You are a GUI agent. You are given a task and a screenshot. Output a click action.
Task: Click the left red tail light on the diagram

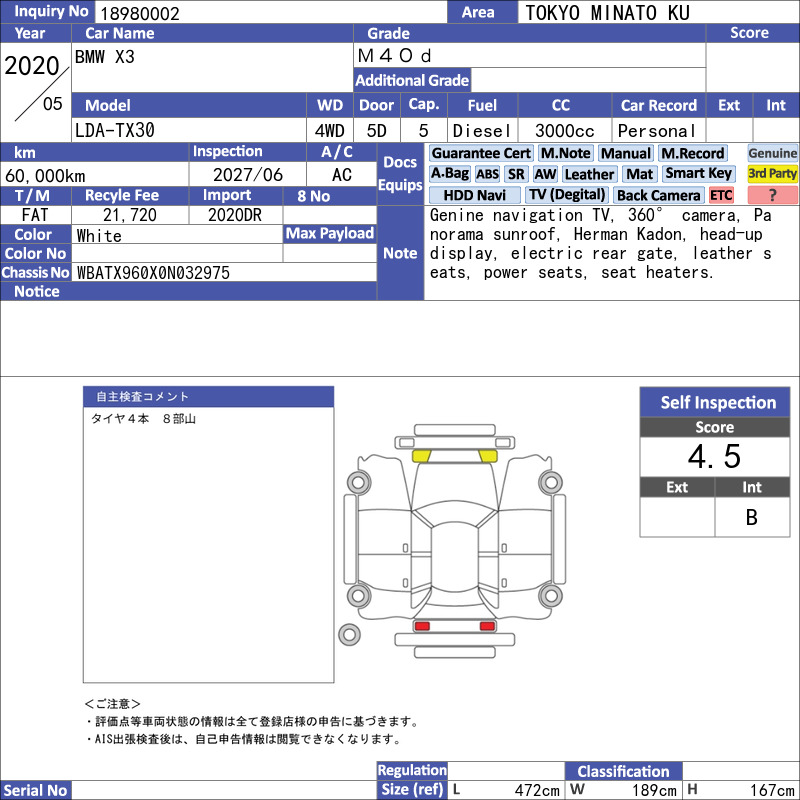coord(422,626)
